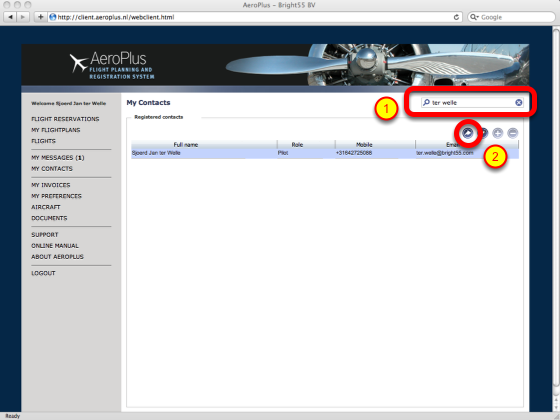This screenshot has width=560, height=420.
Task: Click the browser forward arrow button
Action: (22, 17)
